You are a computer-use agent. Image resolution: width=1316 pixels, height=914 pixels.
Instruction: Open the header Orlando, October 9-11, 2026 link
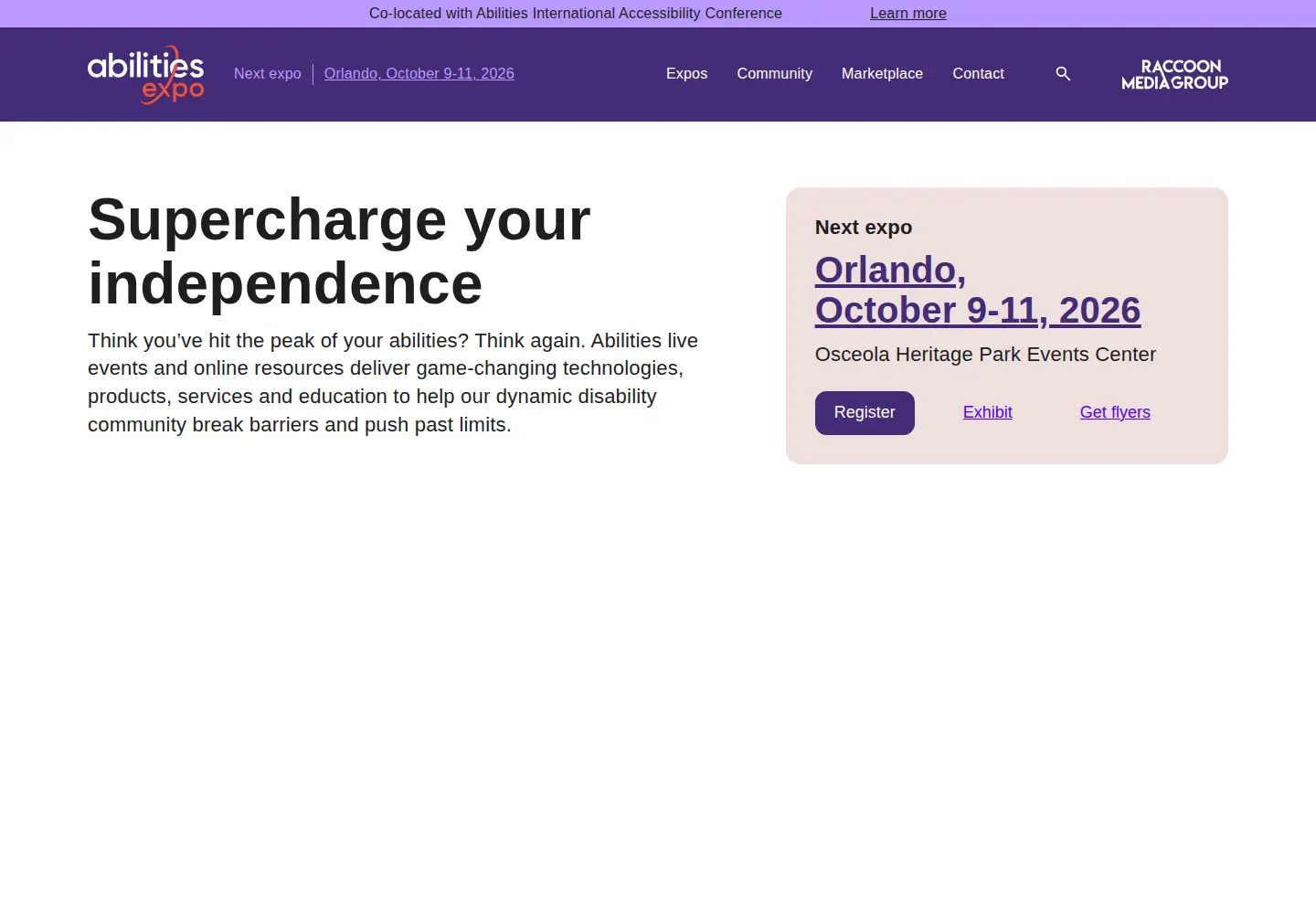click(419, 74)
